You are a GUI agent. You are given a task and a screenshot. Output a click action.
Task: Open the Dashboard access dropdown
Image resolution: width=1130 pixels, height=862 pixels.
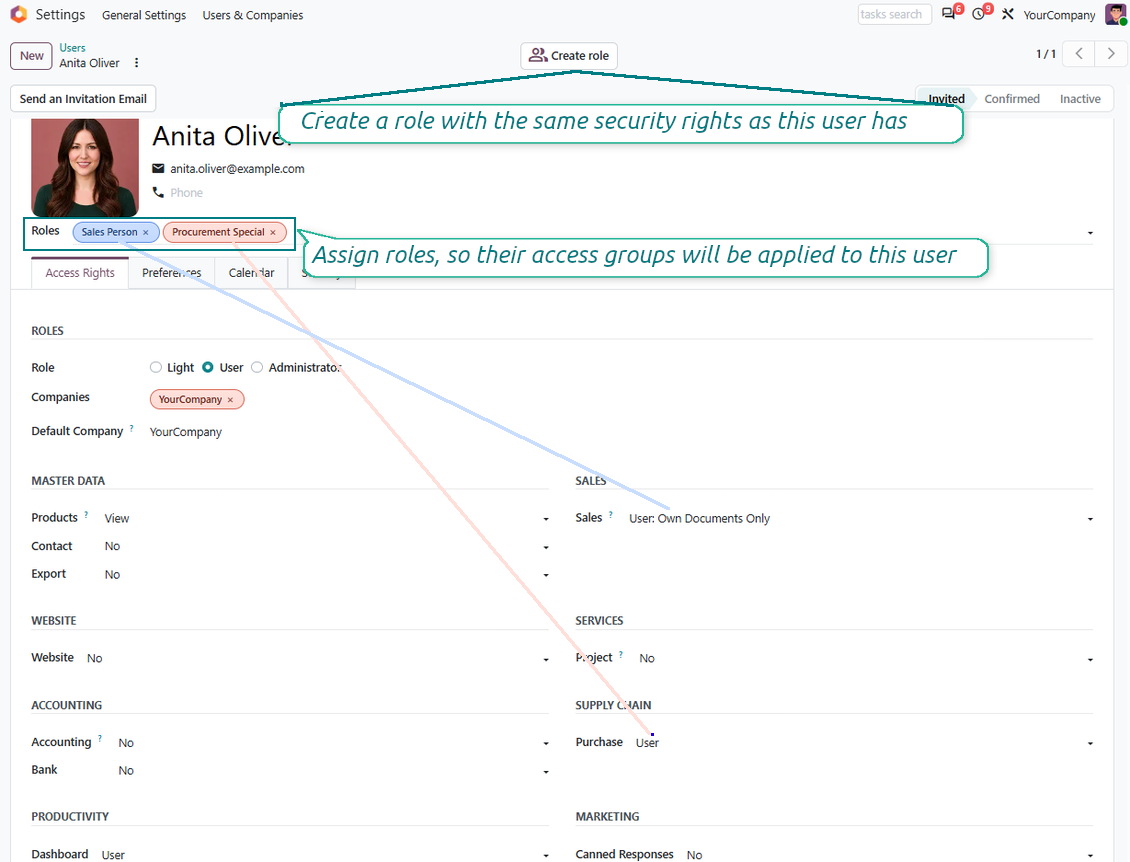click(546, 856)
